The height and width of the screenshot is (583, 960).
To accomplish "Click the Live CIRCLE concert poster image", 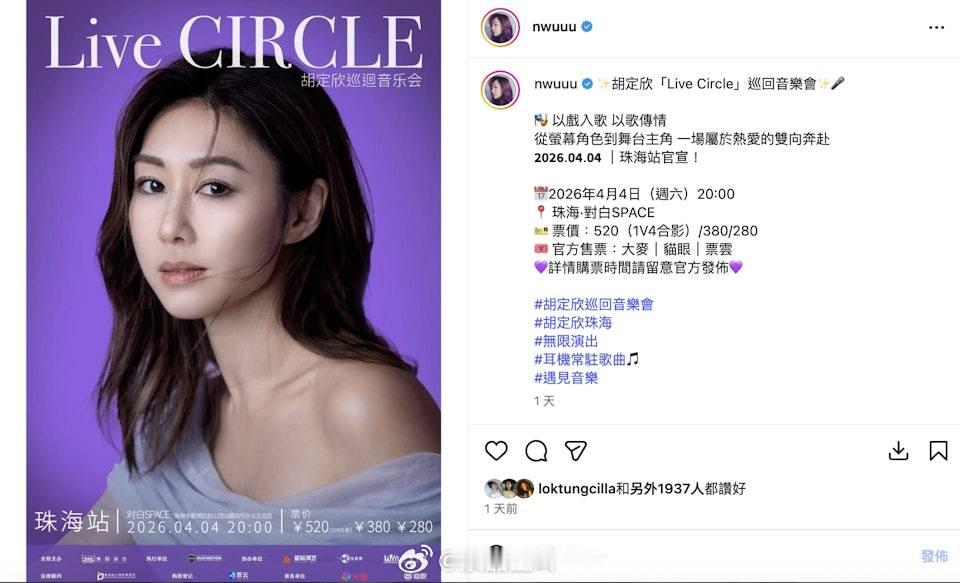I will click(x=233, y=291).
